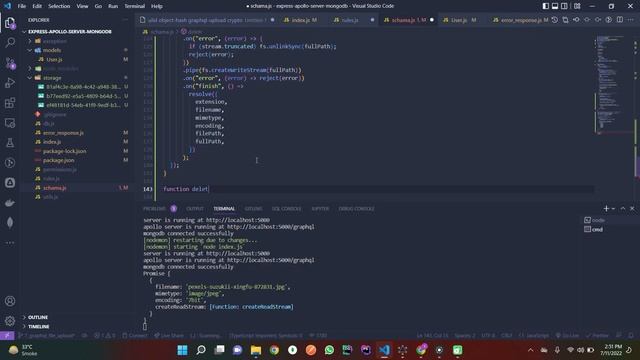Screen dimensions: 640x360
Task: Show additional activity bar views ellipsis
Action: 10,242
